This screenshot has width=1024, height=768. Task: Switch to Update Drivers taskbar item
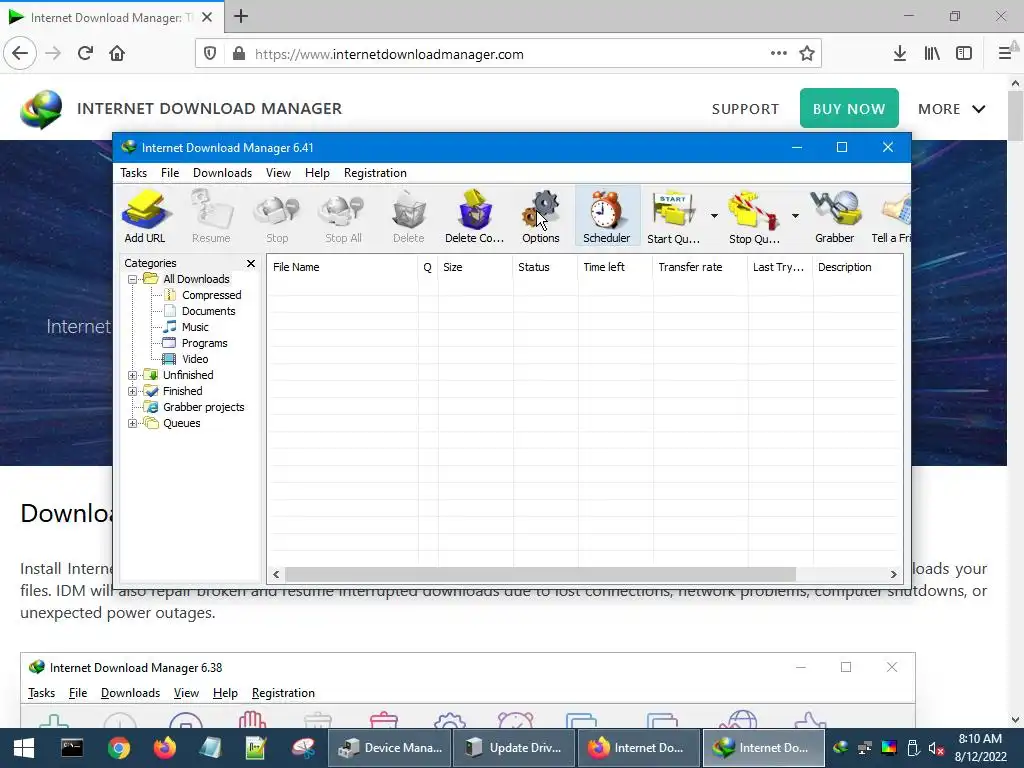coord(515,748)
